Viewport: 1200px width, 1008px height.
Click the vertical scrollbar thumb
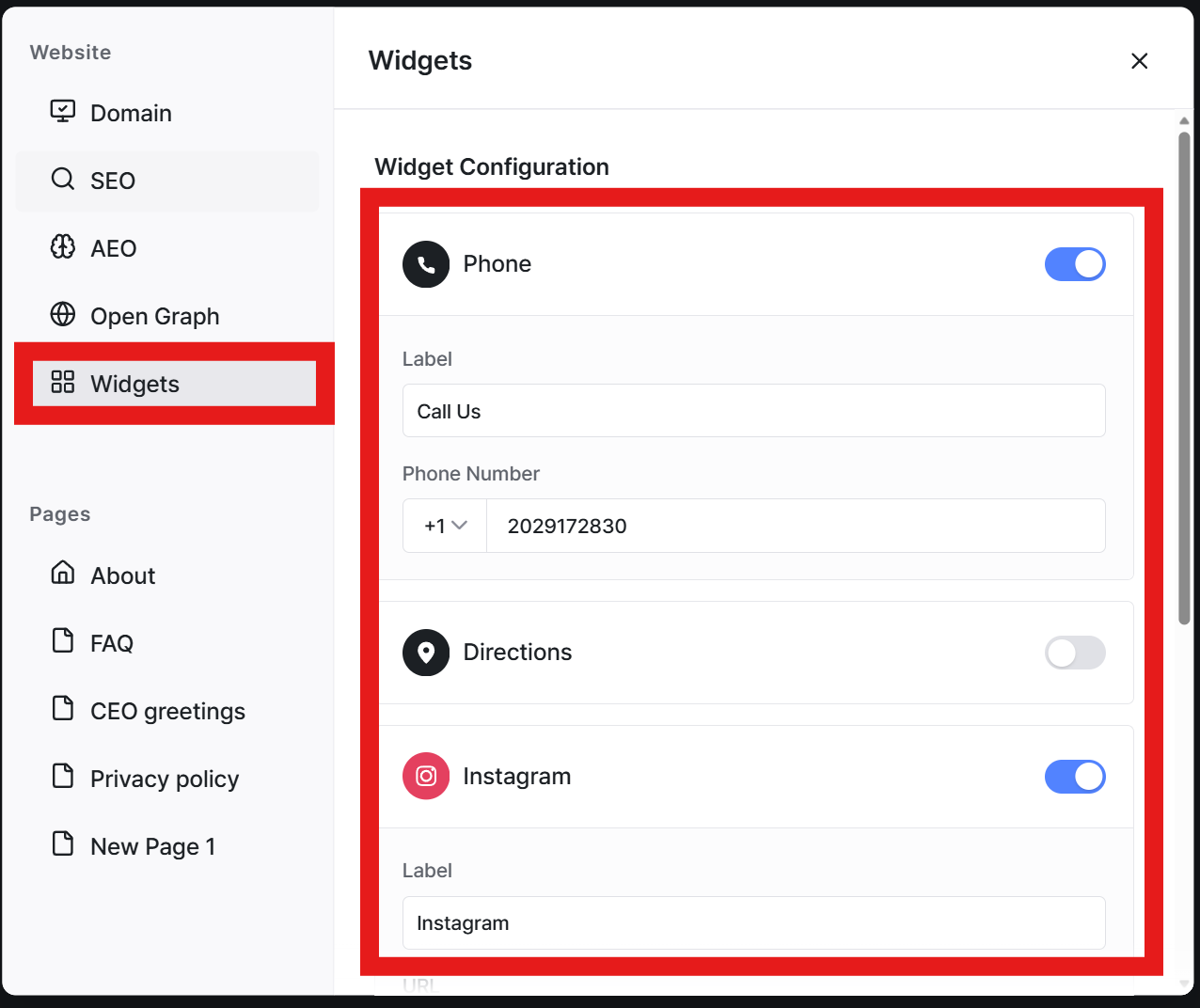click(x=1185, y=378)
